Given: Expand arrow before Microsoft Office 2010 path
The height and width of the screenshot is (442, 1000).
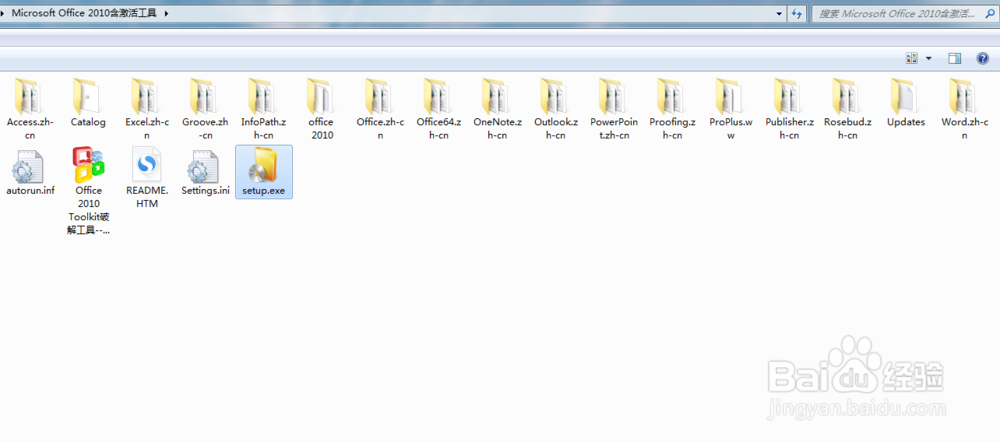Looking at the screenshot, I should (x=4, y=13).
